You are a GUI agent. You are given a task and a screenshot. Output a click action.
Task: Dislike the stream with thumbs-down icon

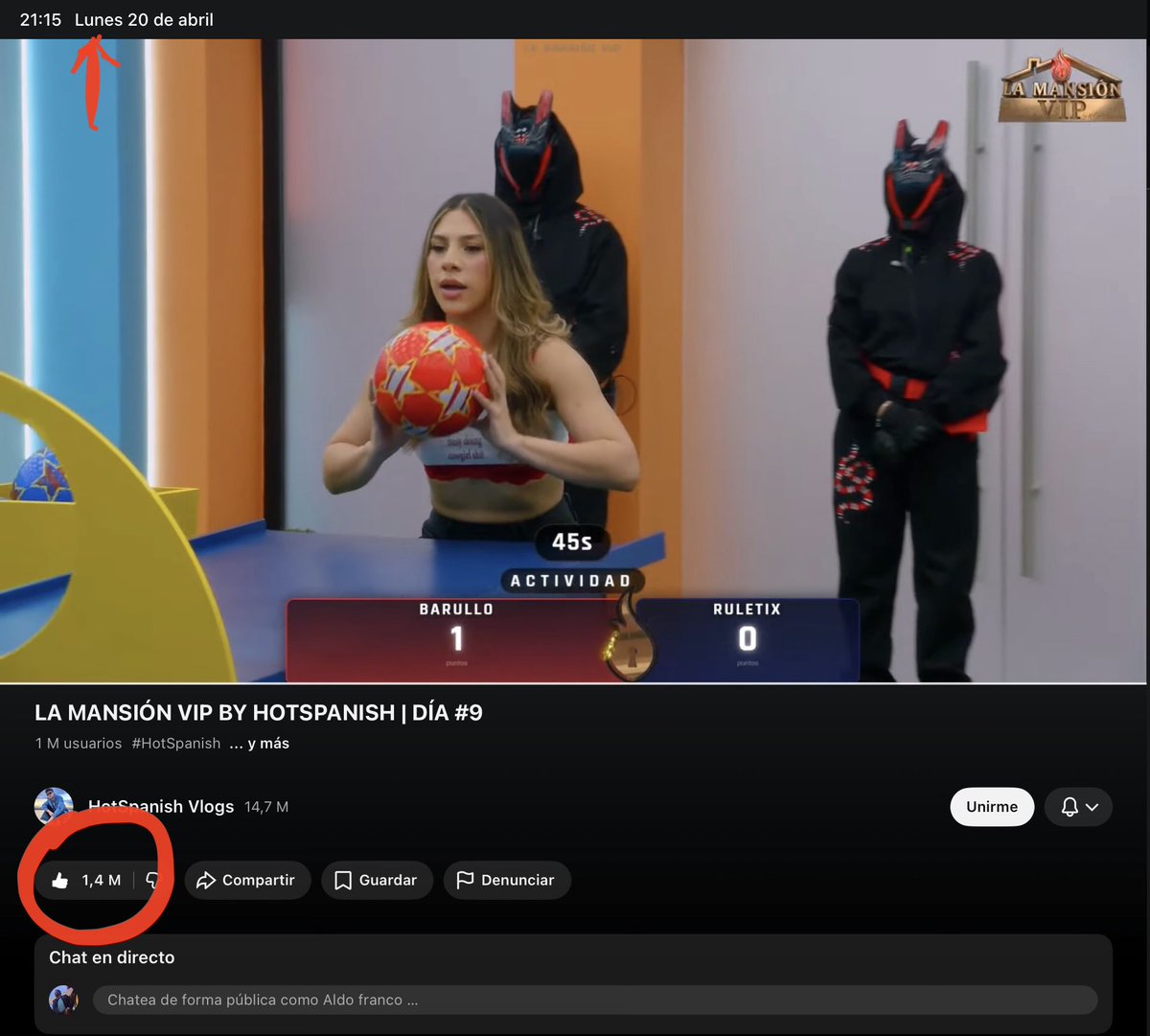click(151, 880)
